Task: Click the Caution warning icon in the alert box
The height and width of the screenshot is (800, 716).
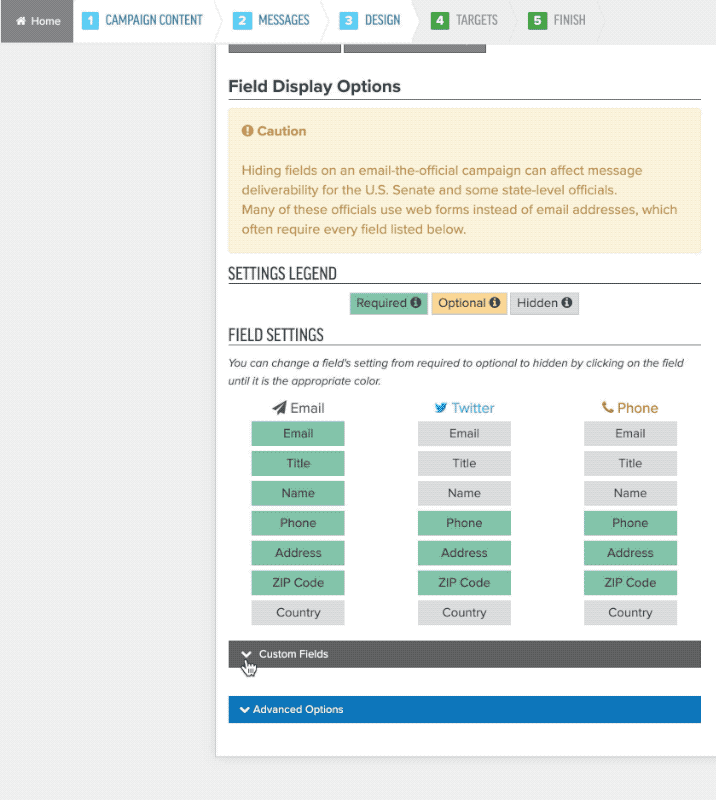Action: [249, 130]
